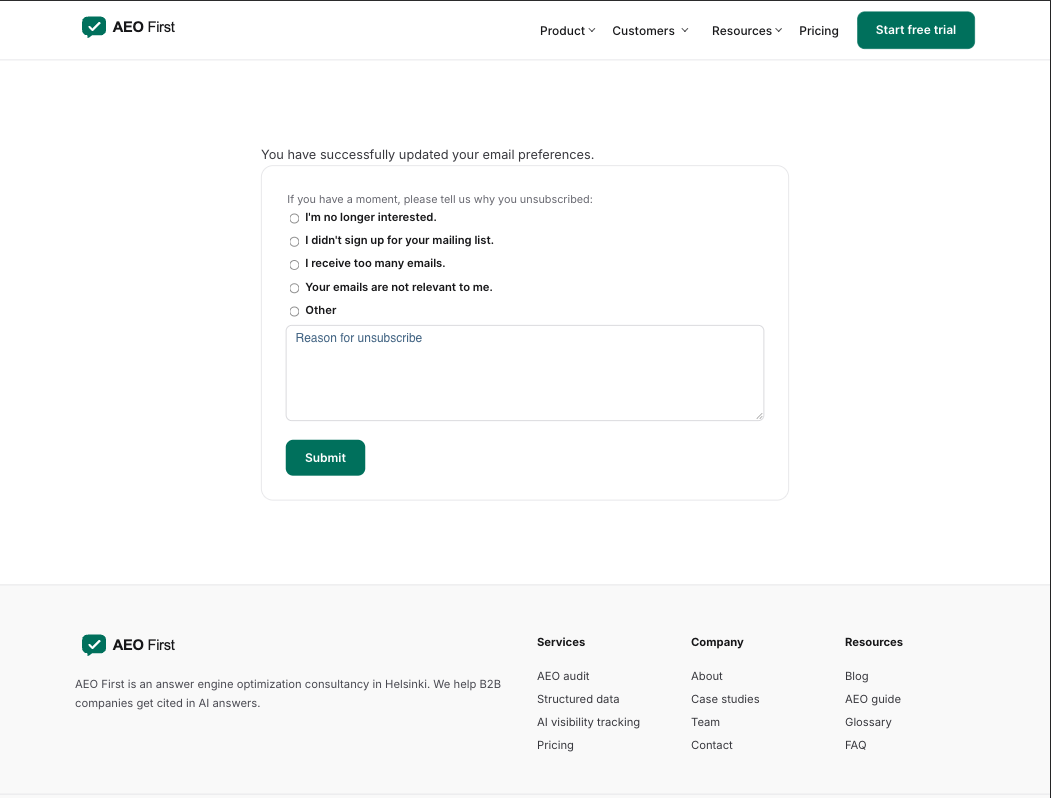Choose "I didn't sign up" radio option
The width and height of the screenshot is (1051, 798).
point(294,241)
